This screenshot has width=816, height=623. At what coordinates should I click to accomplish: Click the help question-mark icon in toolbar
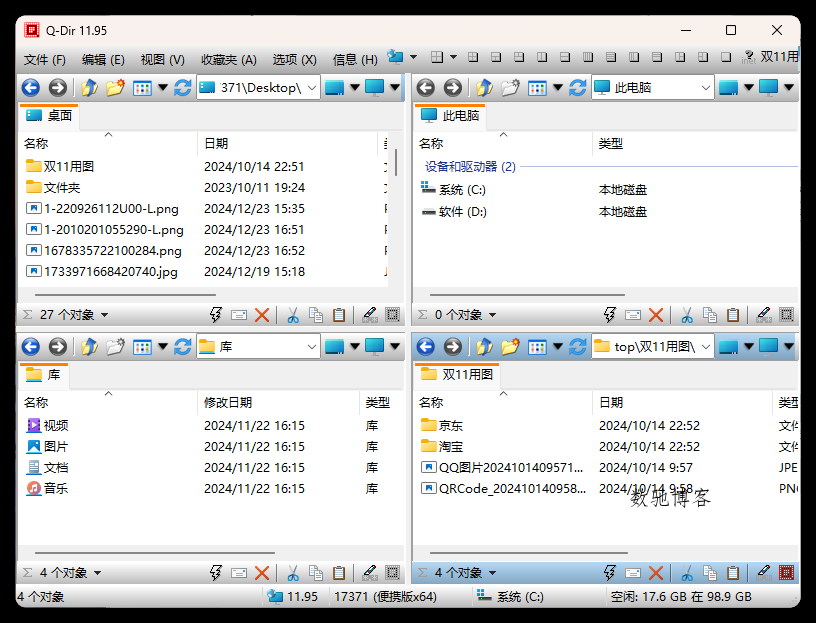pyautogui.click(x=748, y=57)
